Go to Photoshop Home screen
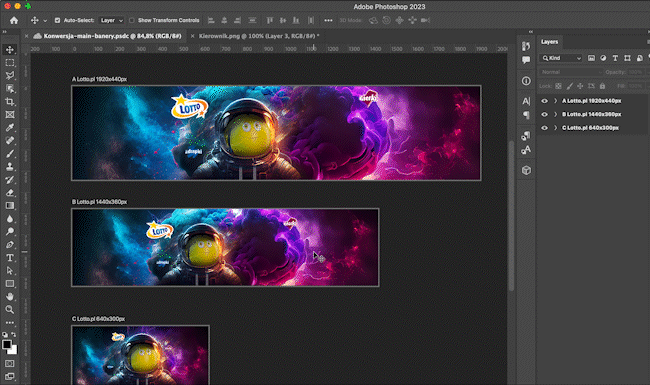Viewport: 650px width, 385px height. 14,20
